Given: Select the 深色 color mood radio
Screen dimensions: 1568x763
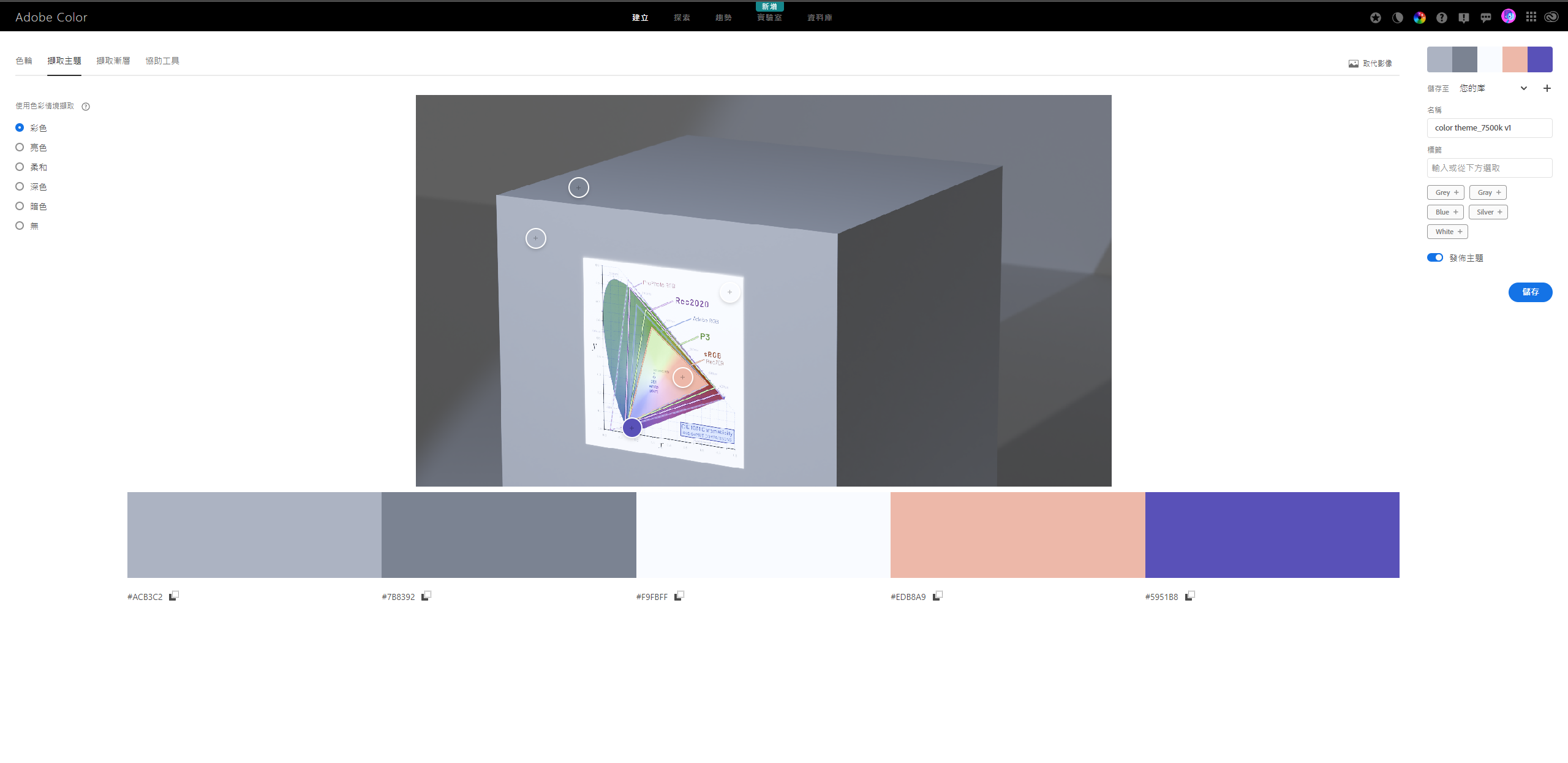Looking at the screenshot, I should click(x=20, y=186).
